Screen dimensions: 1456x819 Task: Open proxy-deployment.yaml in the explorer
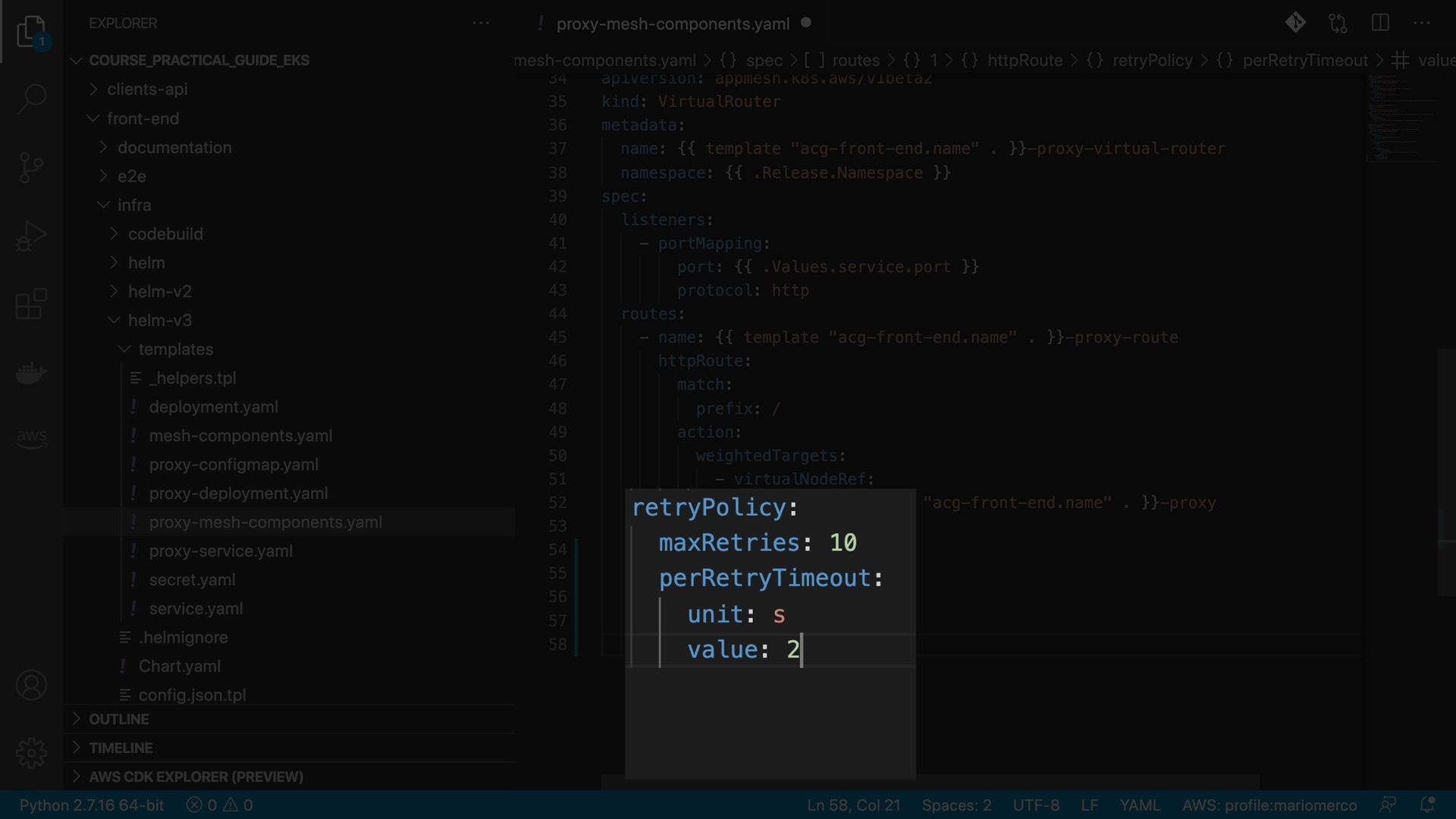[238, 494]
